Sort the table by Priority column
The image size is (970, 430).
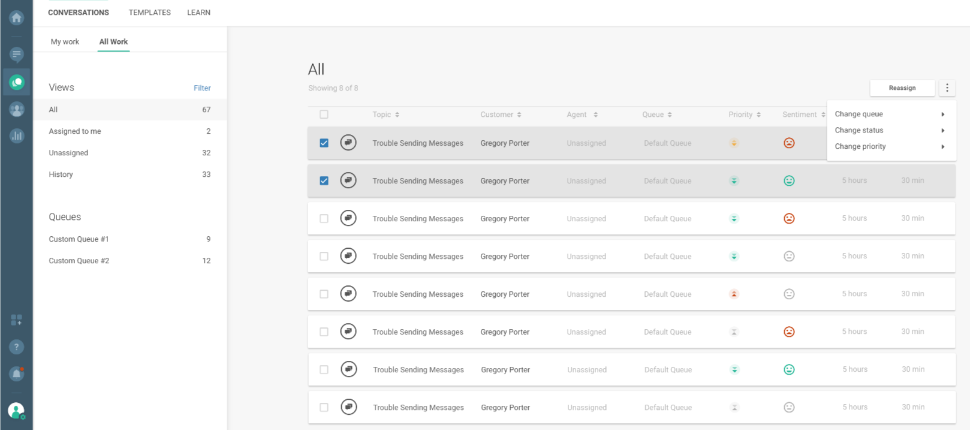pyautogui.click(x=745, y=115)
